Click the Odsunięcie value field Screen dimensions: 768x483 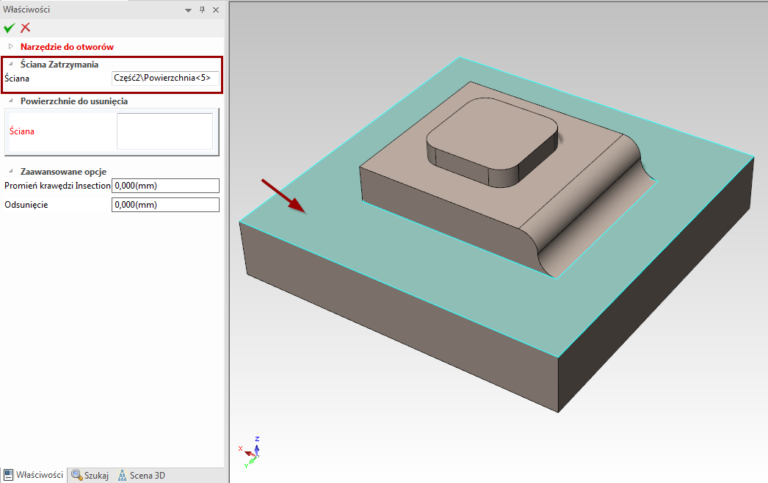[165, 205]
